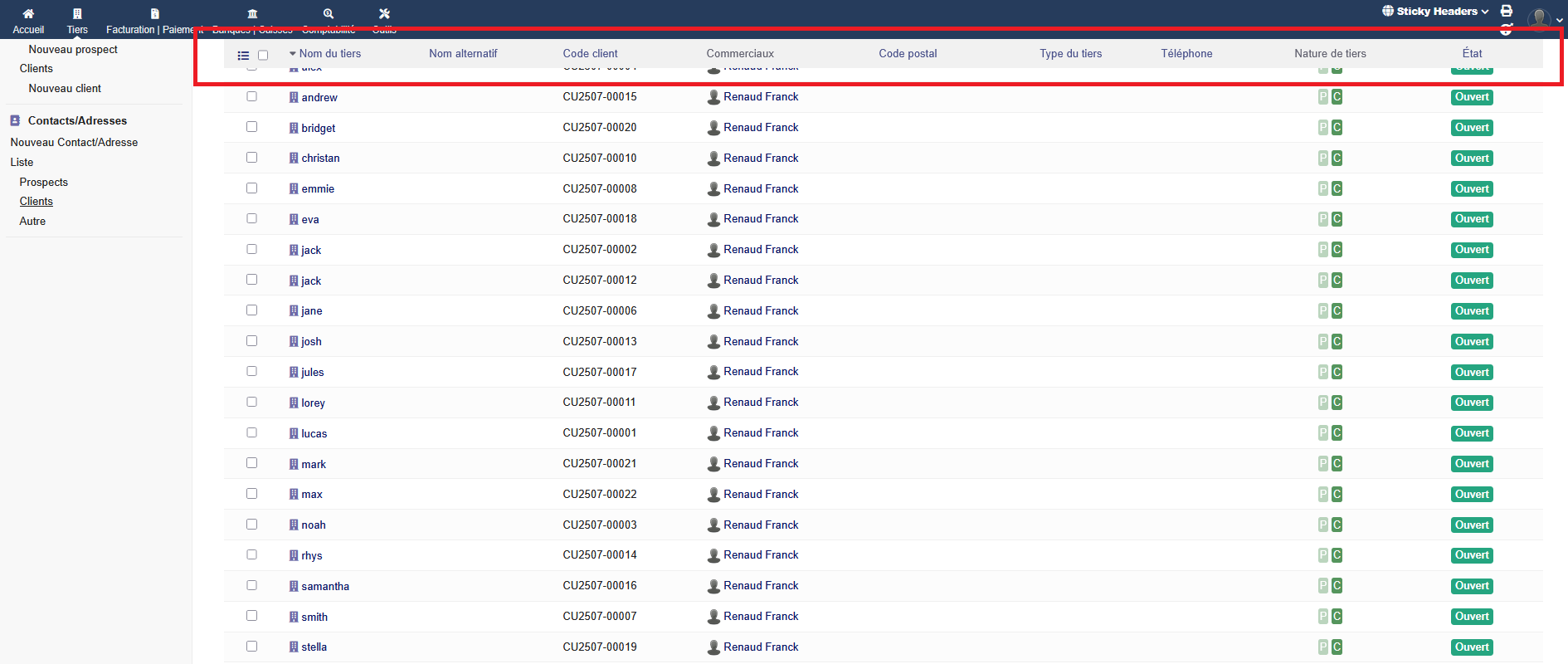Open the Tiers top menu
Screen dimensions: 1568x664
(x=77, y=21)
